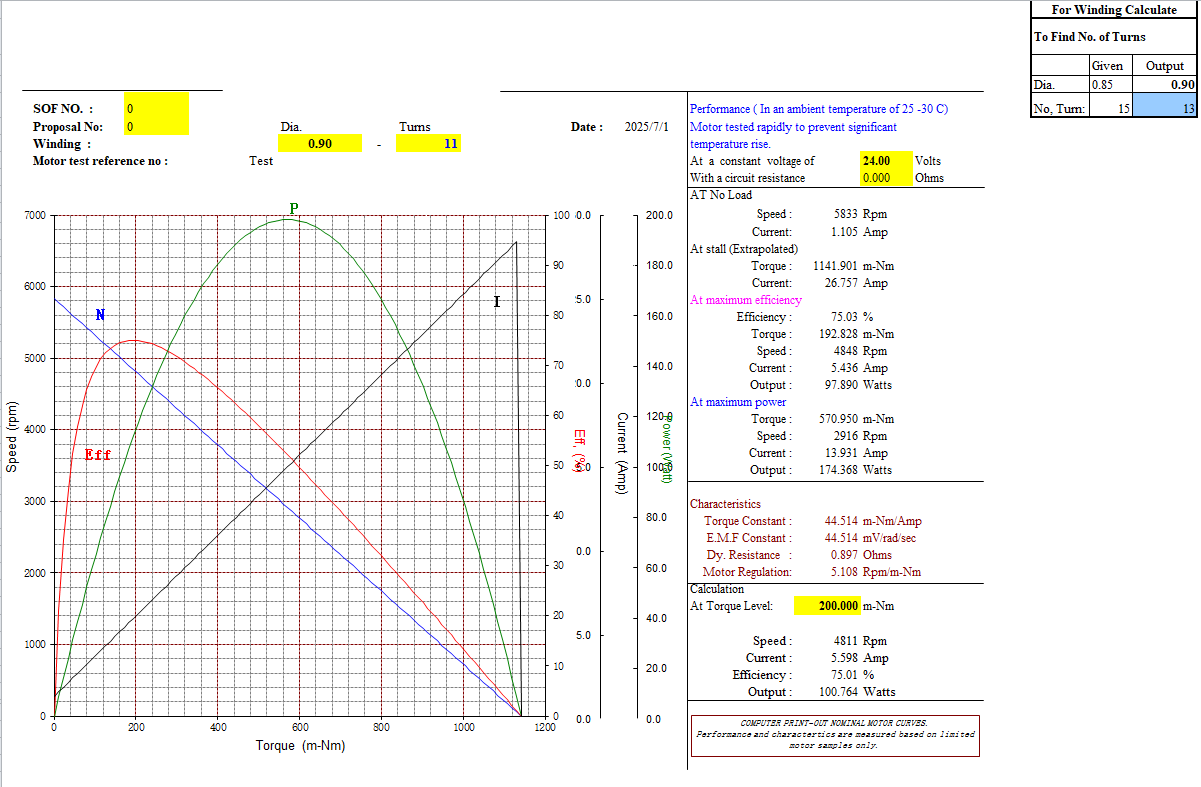Click max-power current value 13.931
This screenshot has height=787, width=1201.
click(842, 453)
